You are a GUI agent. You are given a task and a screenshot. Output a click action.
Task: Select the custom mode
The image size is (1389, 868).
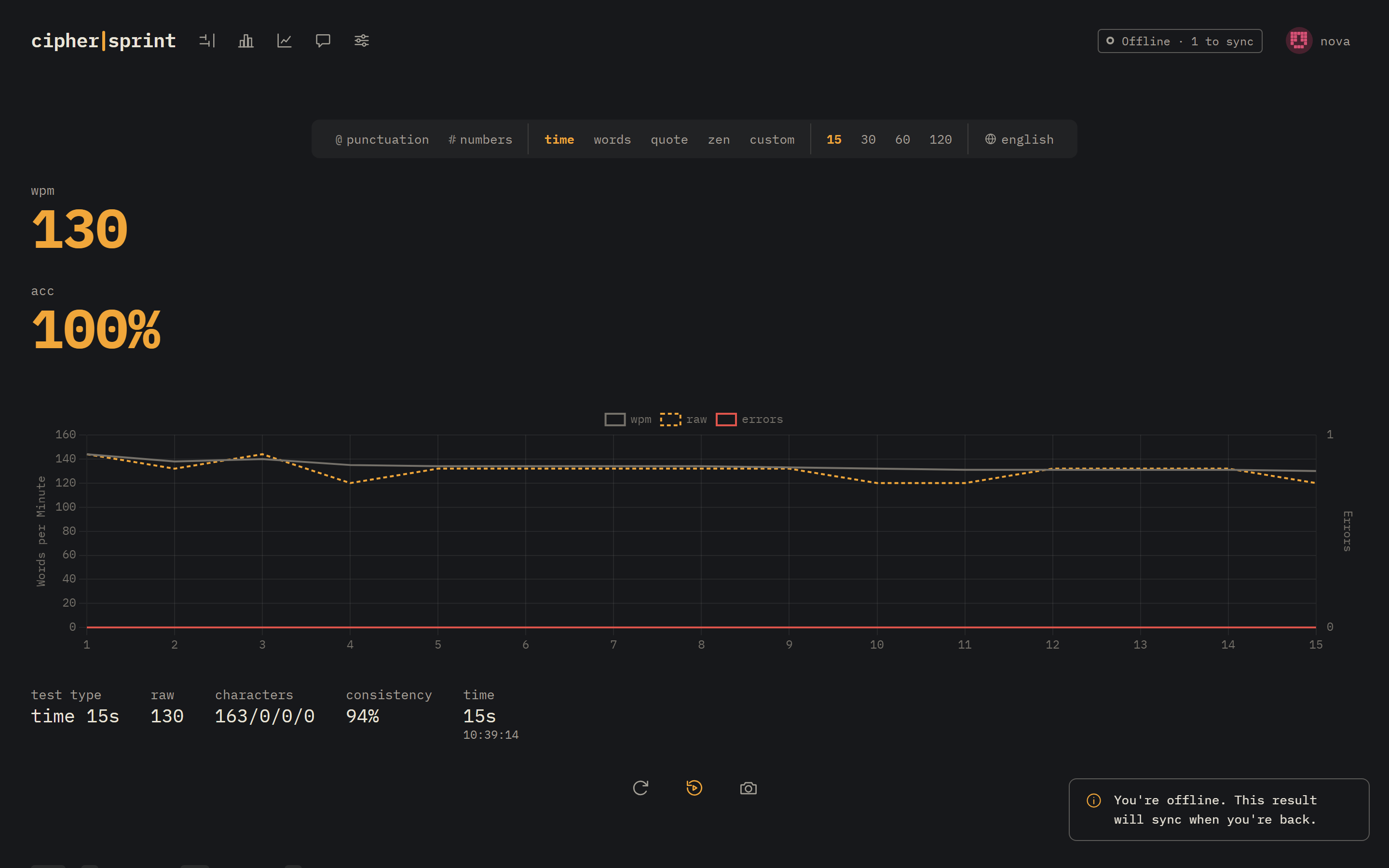pyautogui.click(x=772, y=139)
